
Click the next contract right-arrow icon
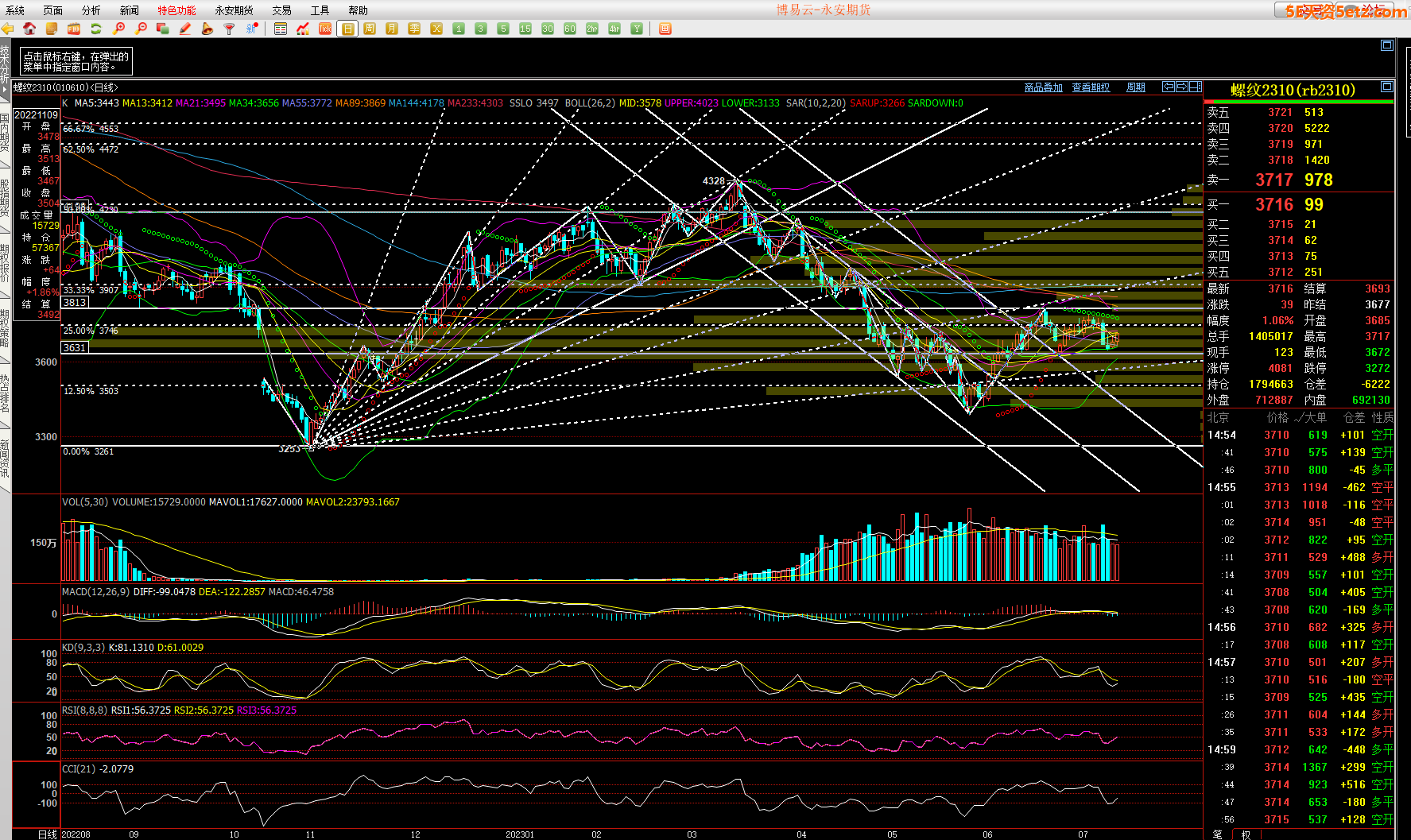[x=1182, y=87]
